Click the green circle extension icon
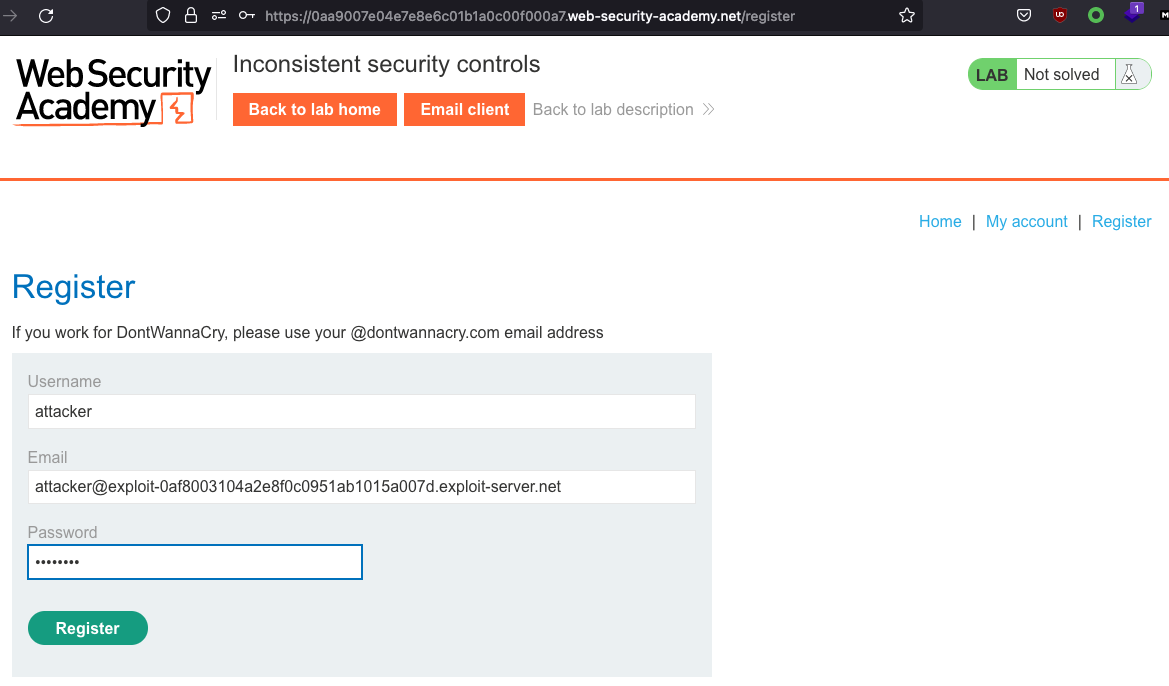The height and width of the screenshot is (686, 1169). 1096,16
